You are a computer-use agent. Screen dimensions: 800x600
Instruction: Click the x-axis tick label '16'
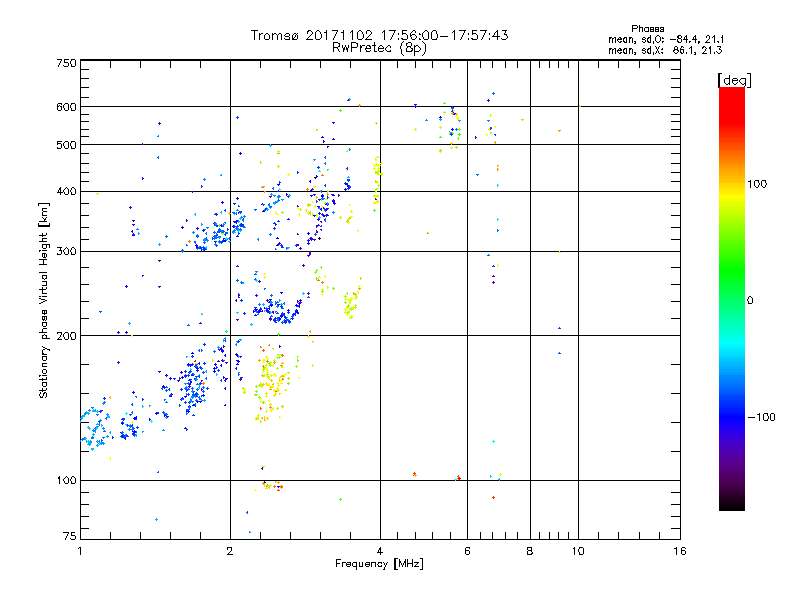(680, 551)
